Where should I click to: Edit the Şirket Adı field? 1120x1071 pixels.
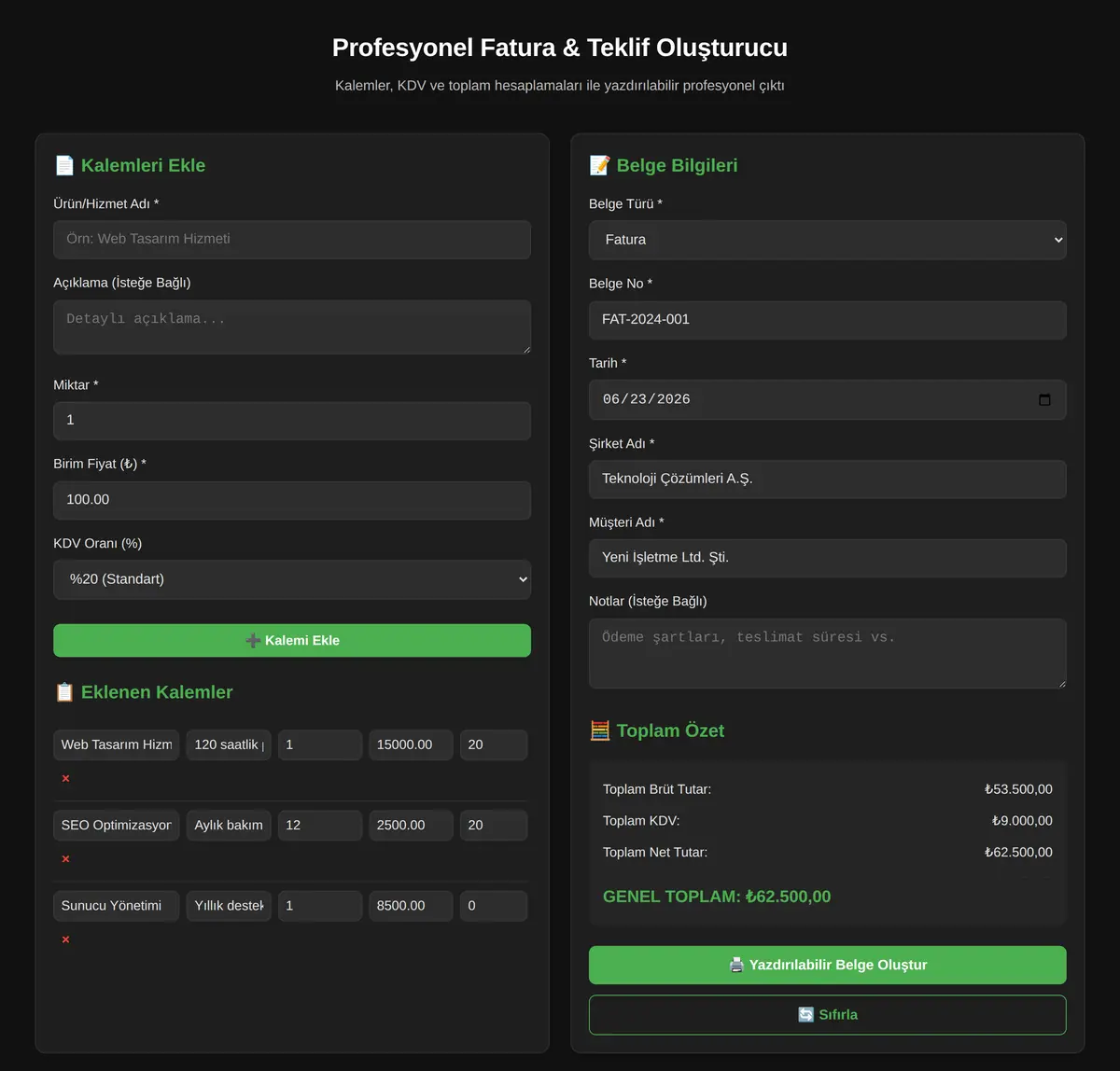827,480
